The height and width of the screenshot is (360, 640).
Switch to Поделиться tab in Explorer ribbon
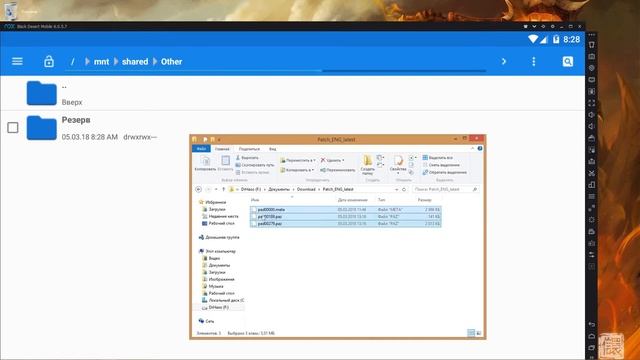249,149
